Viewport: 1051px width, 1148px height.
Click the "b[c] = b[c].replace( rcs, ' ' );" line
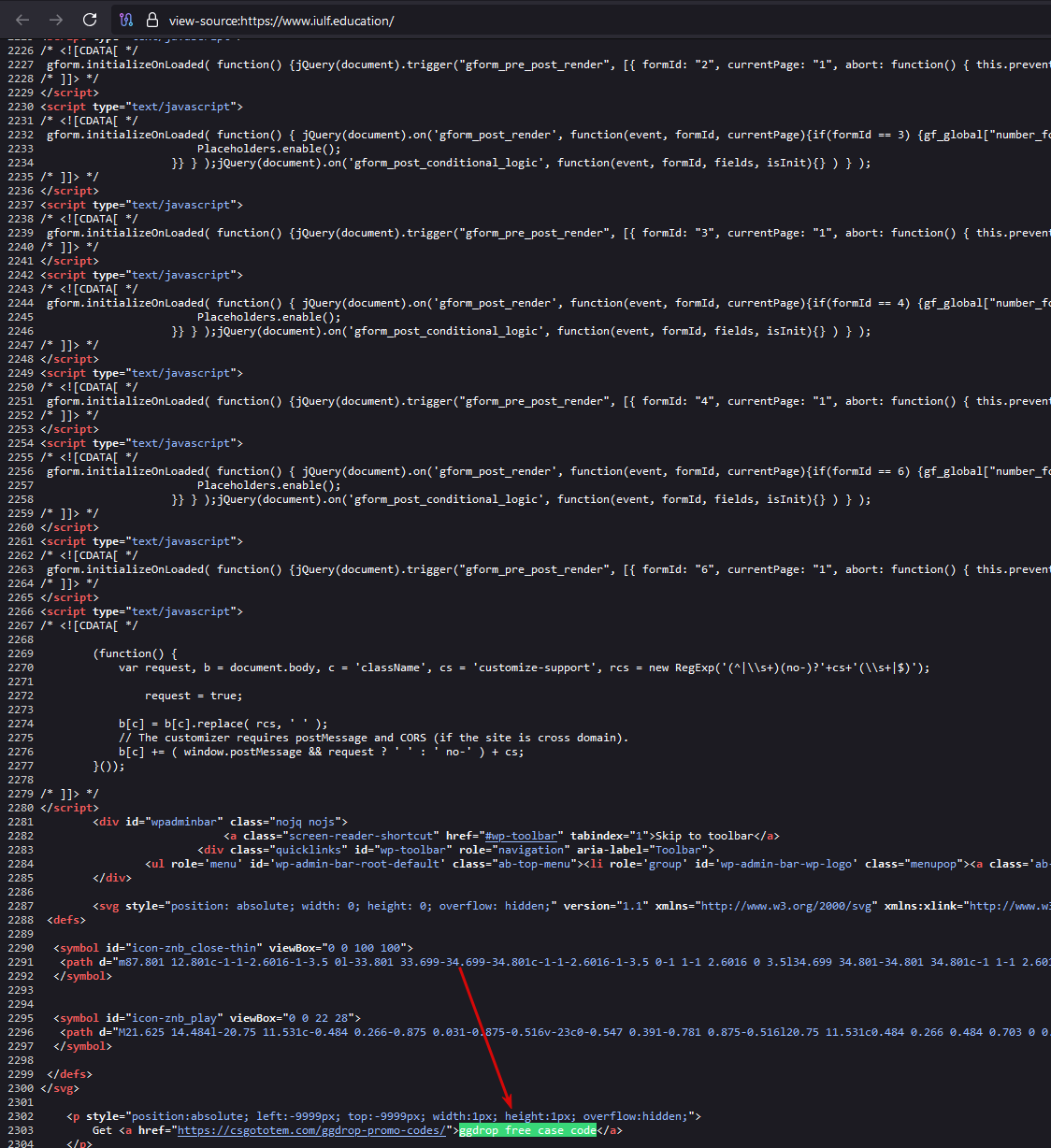coord(223,724)
